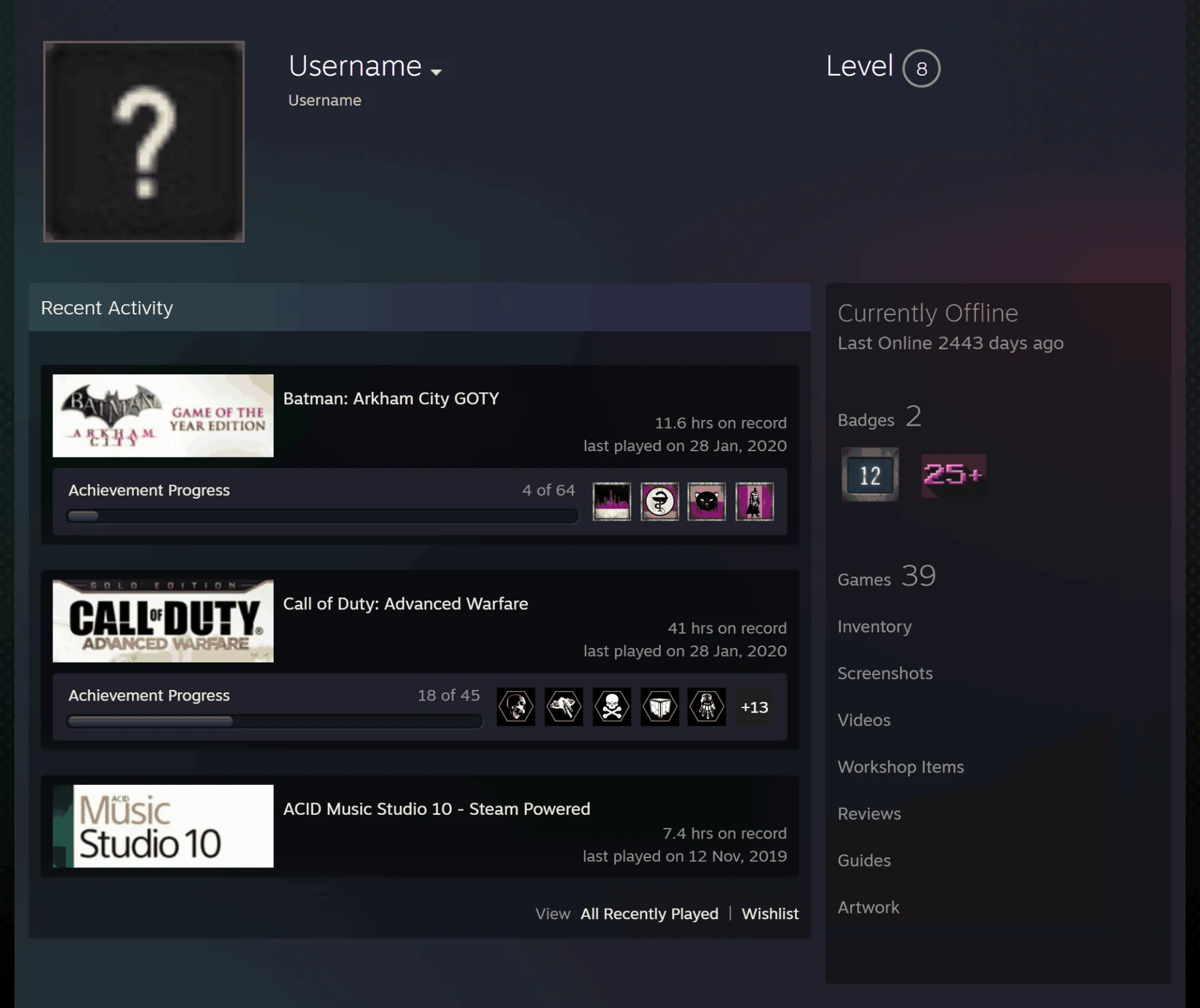Click skull and crossbones achievement icon
Screen dimensions: 1200x1008
tap(612, 707)
